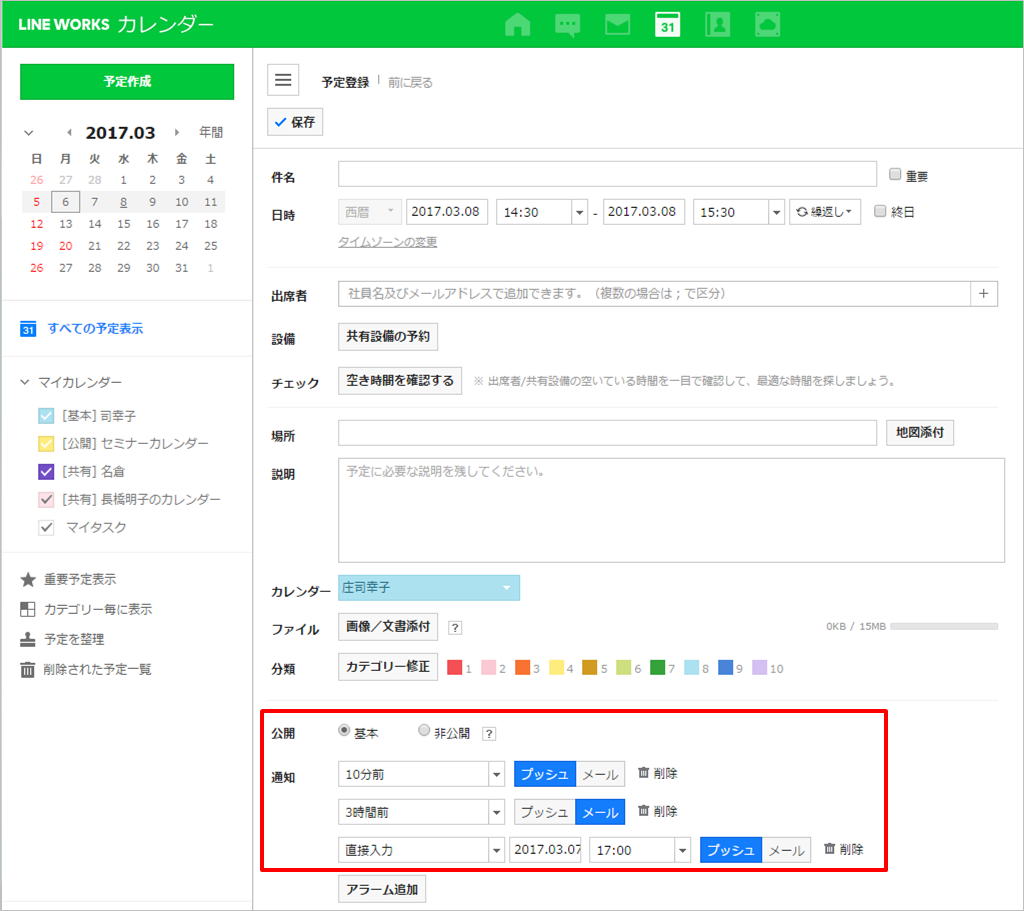Screen dimensions: 1024x911
Task: Choose the green category 7 color swatch
Action: point(657,667)
